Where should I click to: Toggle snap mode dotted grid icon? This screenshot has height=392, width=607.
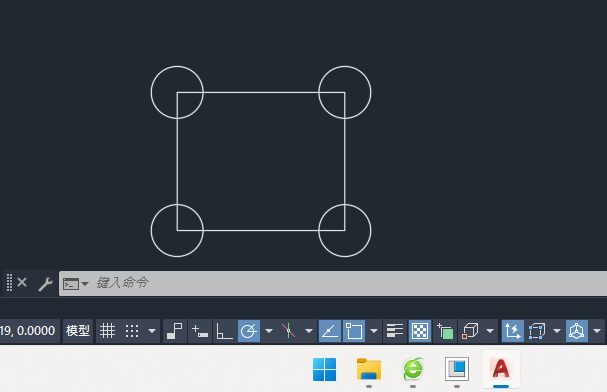click(132, 331)
